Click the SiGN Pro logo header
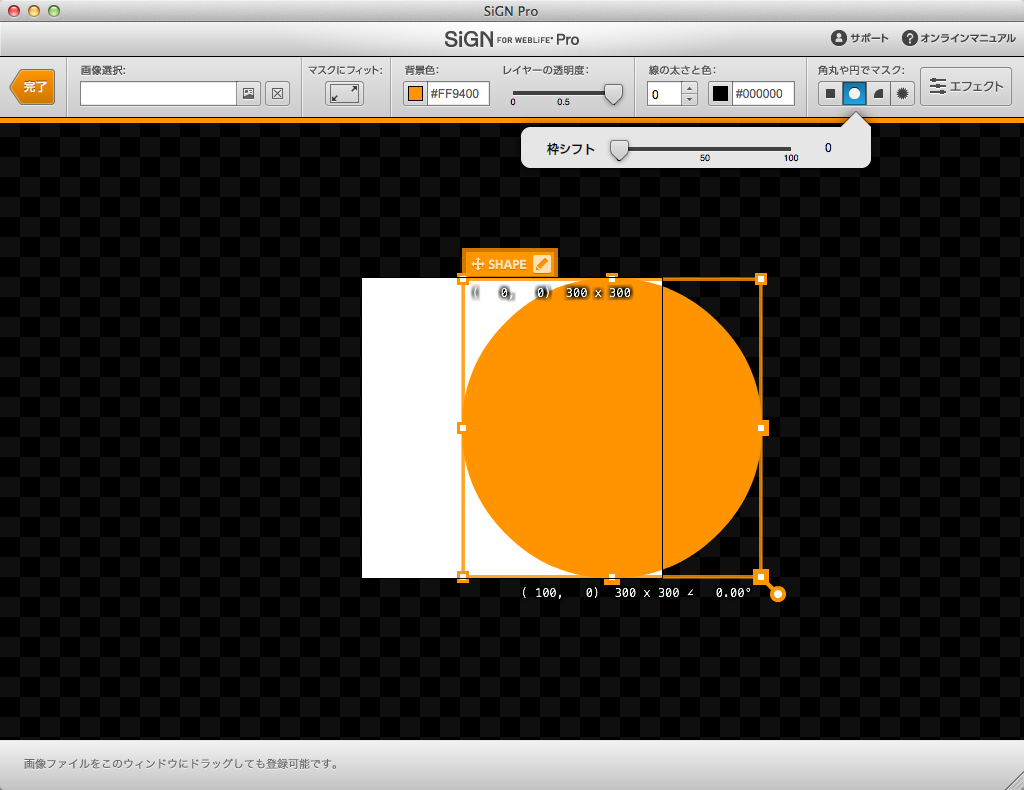The width and height of the screenshot is (1024, 790). pos(511,39)
